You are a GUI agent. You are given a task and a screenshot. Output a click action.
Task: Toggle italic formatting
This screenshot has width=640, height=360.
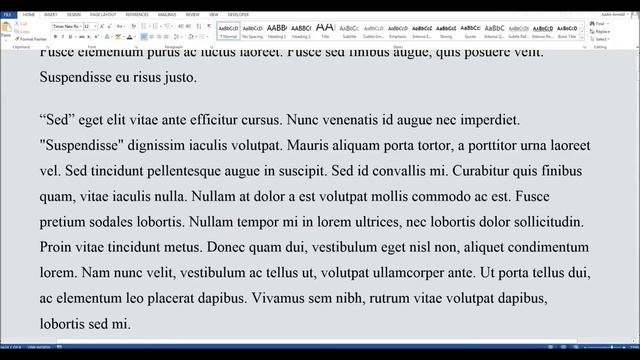(x=63, y=37)
